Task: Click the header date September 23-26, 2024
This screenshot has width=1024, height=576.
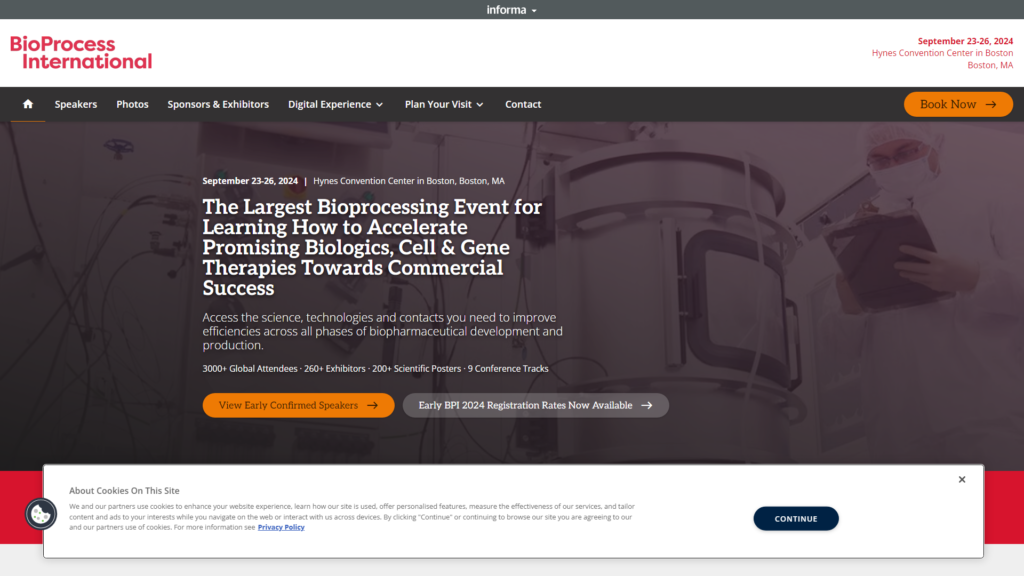Action: coord(965,41)
